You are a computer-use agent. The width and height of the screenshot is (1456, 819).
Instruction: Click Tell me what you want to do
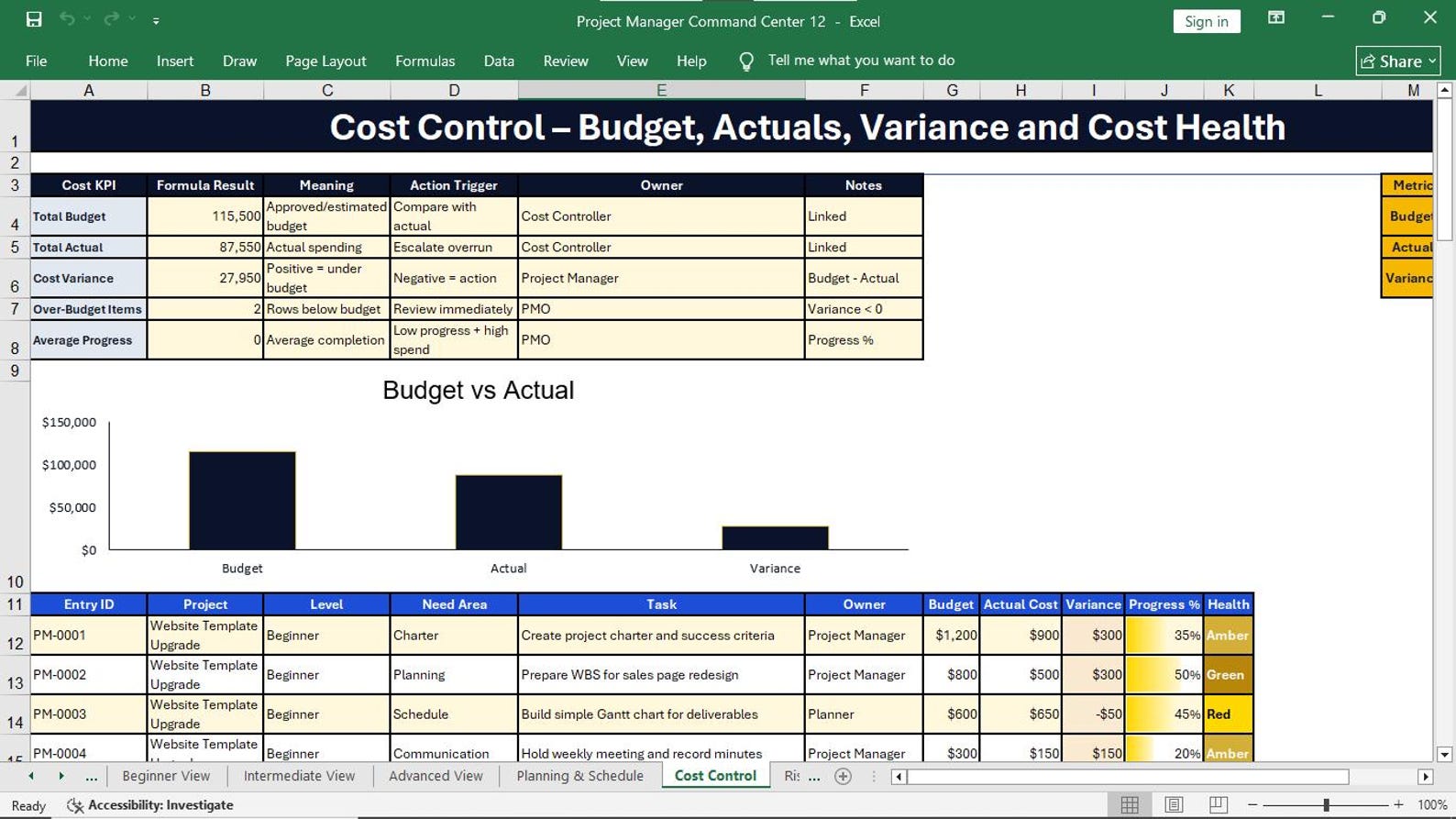[861, 61]
